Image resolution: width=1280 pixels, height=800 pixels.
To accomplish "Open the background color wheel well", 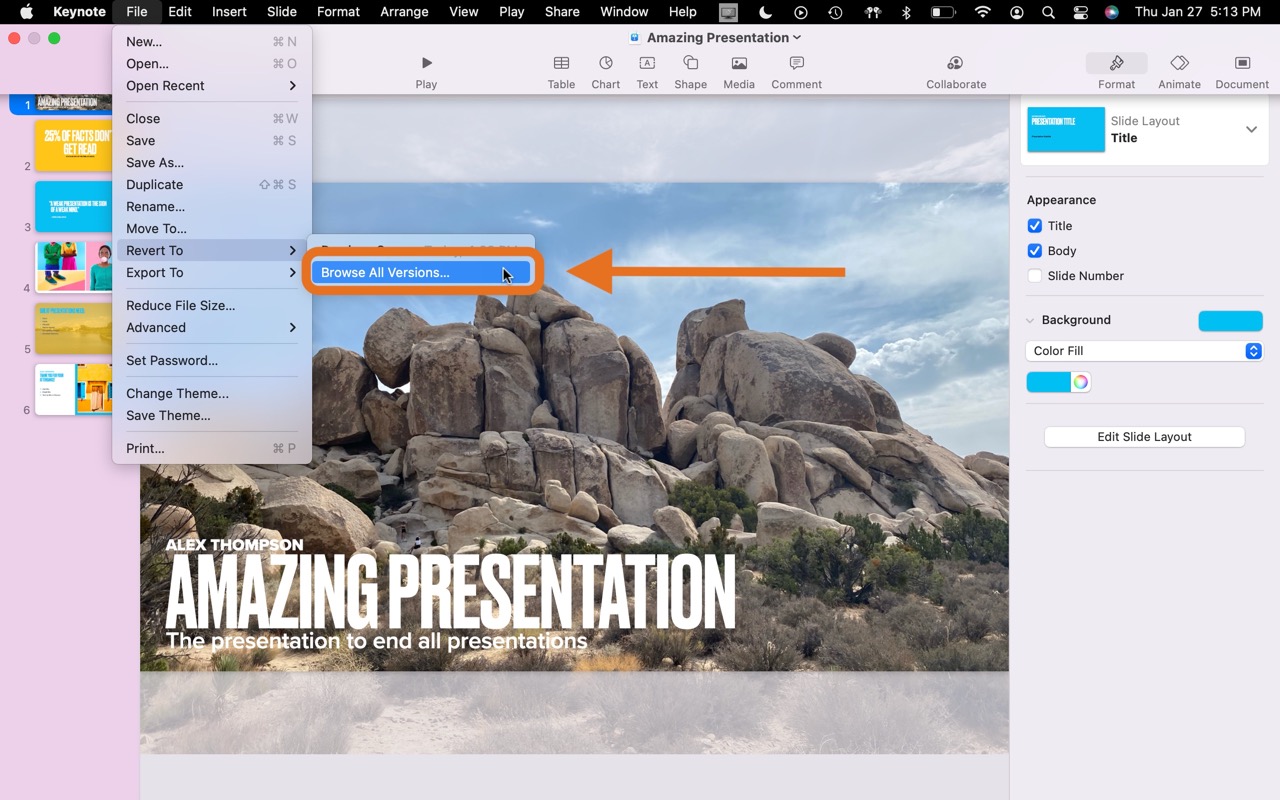I will [x=1080, y=382].
